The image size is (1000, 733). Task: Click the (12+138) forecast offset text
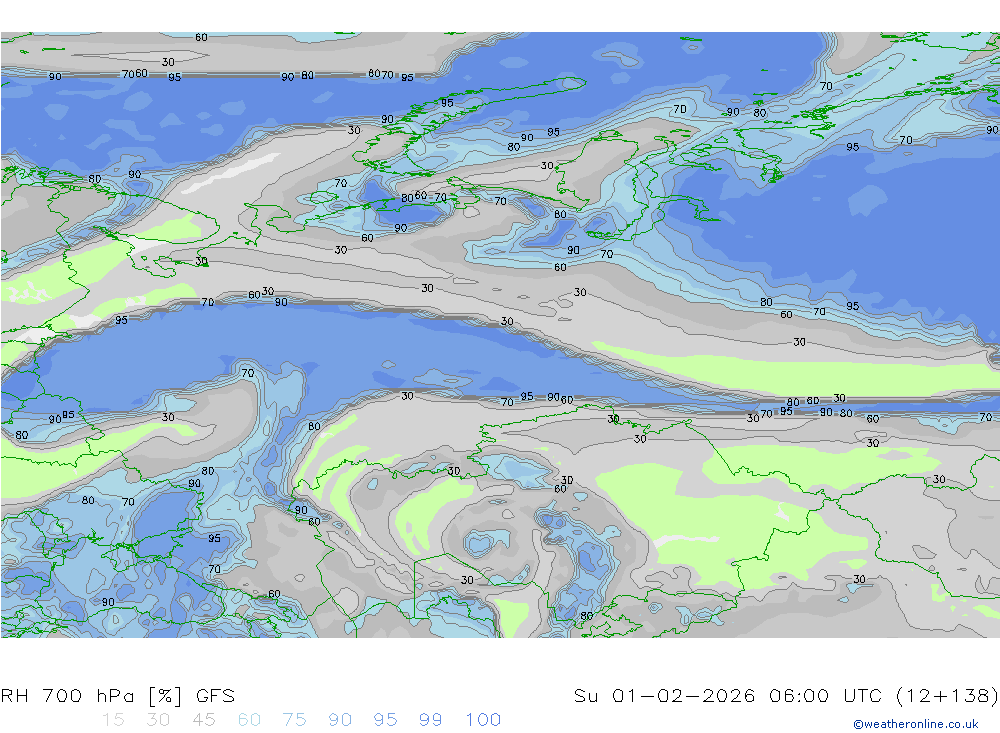(945, 696)
